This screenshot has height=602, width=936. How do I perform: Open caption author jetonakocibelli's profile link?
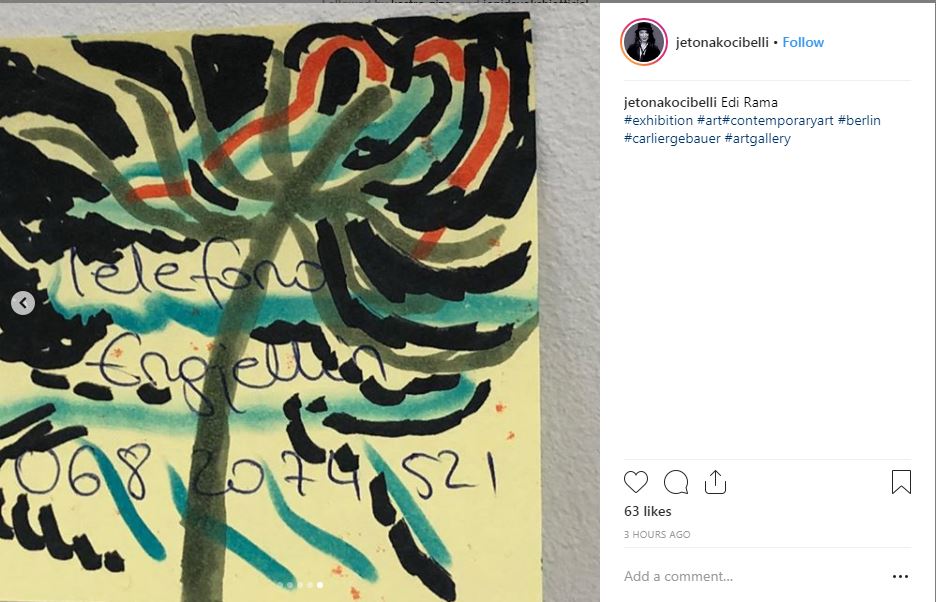pos(670,102)
